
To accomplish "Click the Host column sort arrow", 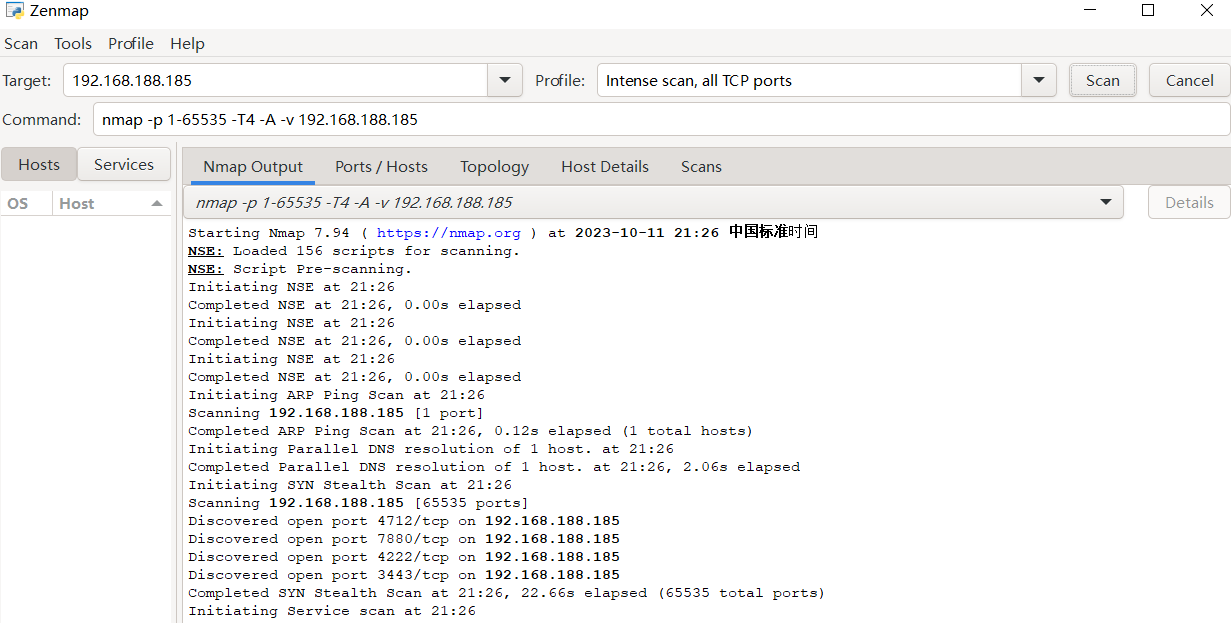I will [x=157, y=203].
